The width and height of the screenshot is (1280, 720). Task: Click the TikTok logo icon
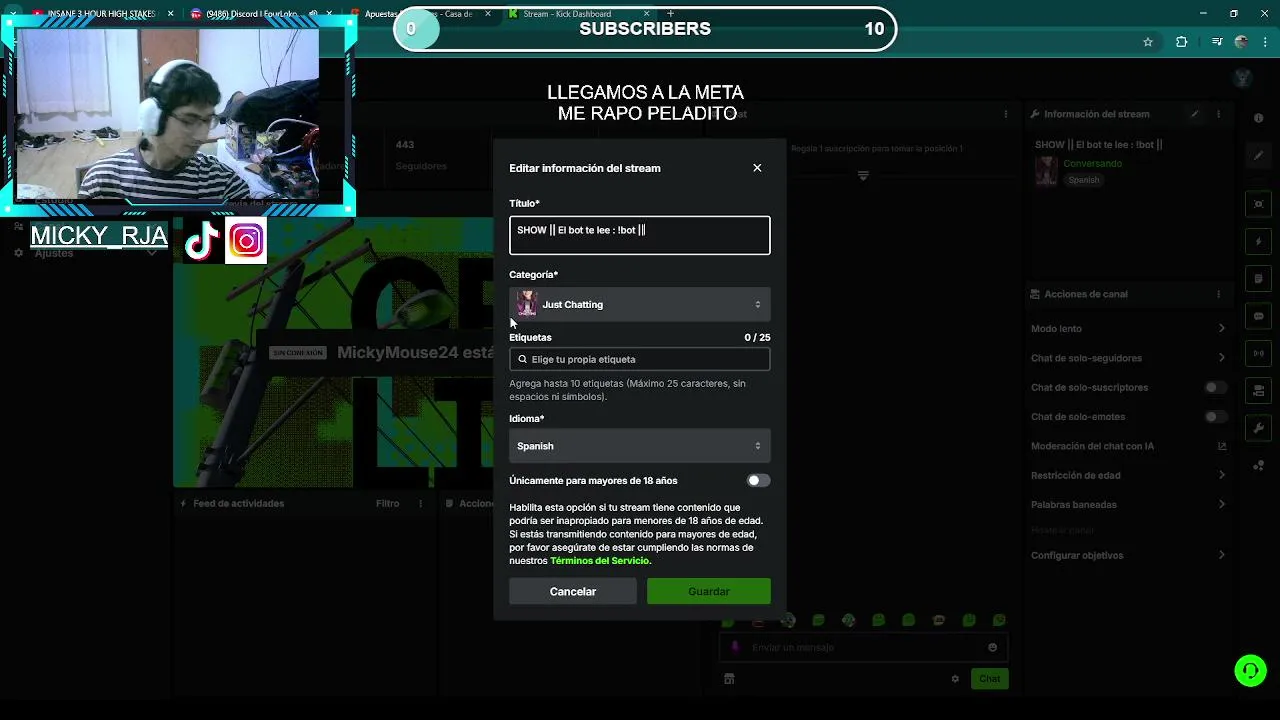coord(202,241)
